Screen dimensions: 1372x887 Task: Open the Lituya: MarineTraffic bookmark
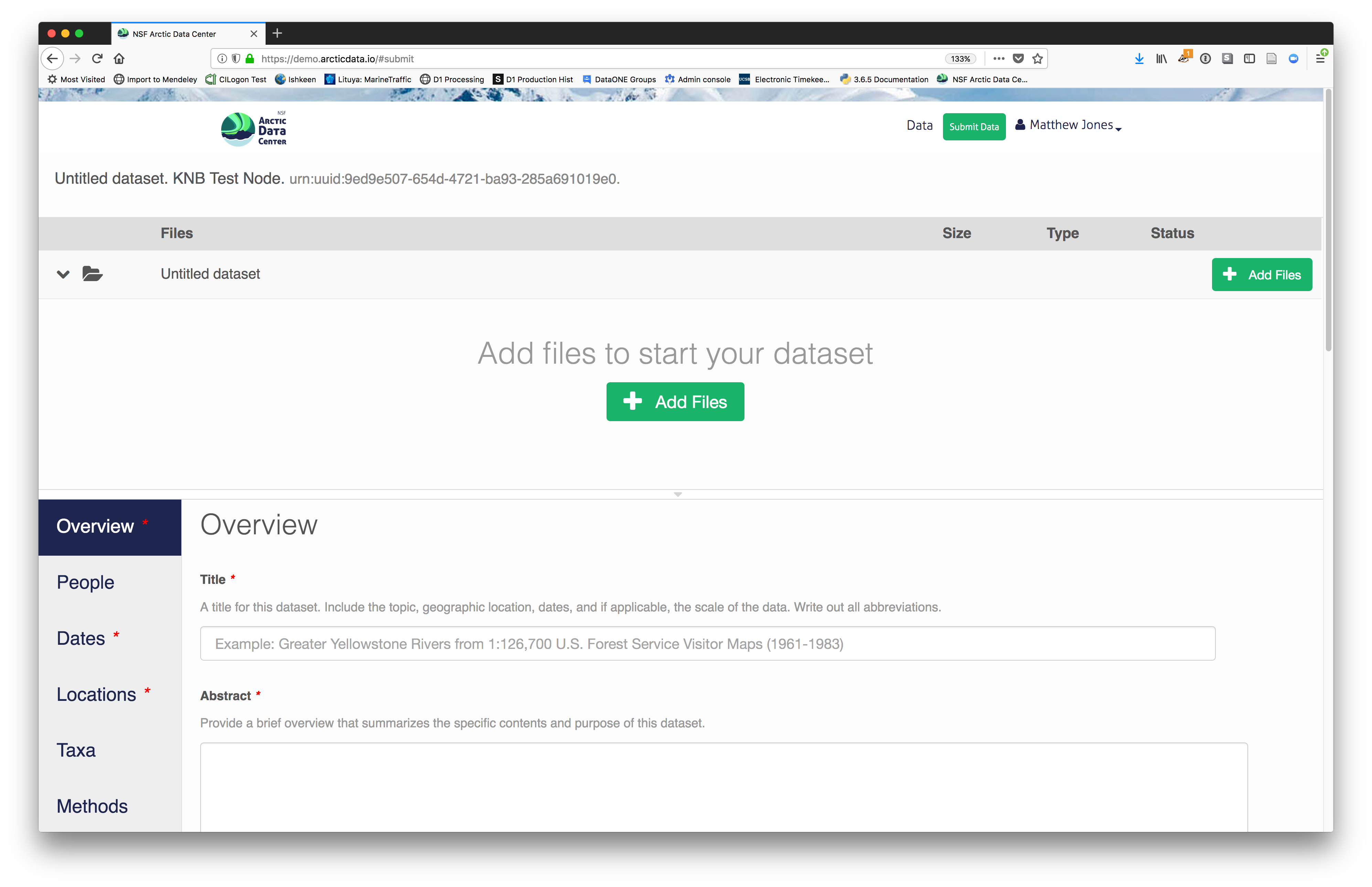368,79
